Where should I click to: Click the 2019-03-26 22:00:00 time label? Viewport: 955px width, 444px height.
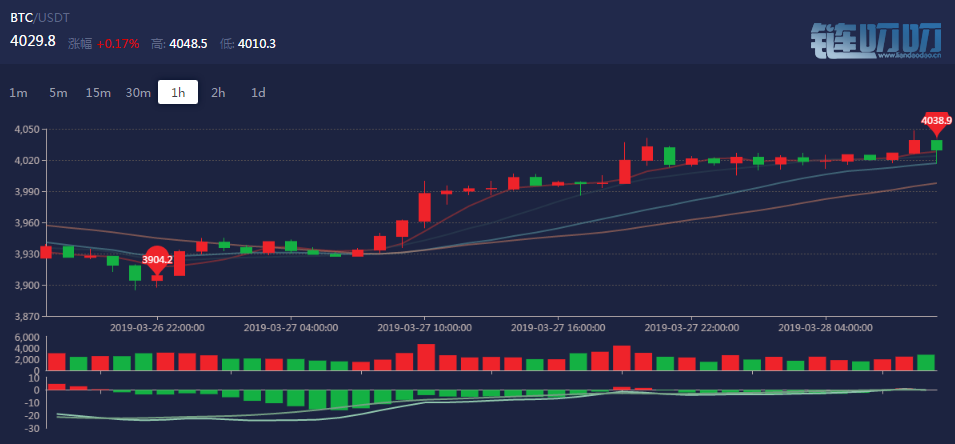157,327
